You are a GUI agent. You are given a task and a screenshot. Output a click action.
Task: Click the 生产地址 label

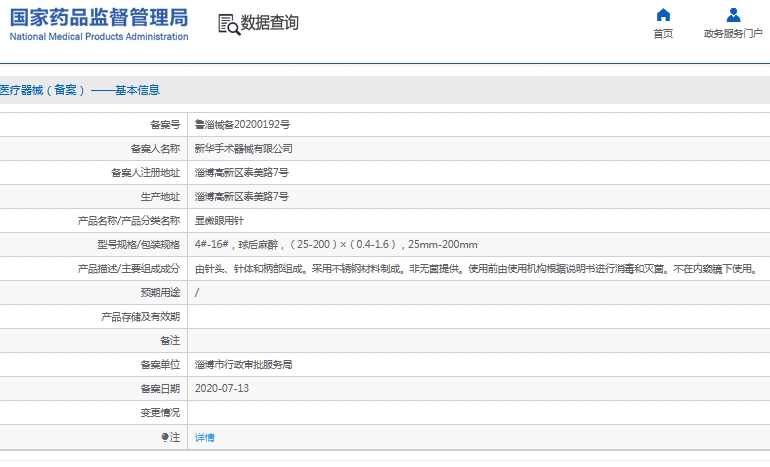click(x=160, y=196)
